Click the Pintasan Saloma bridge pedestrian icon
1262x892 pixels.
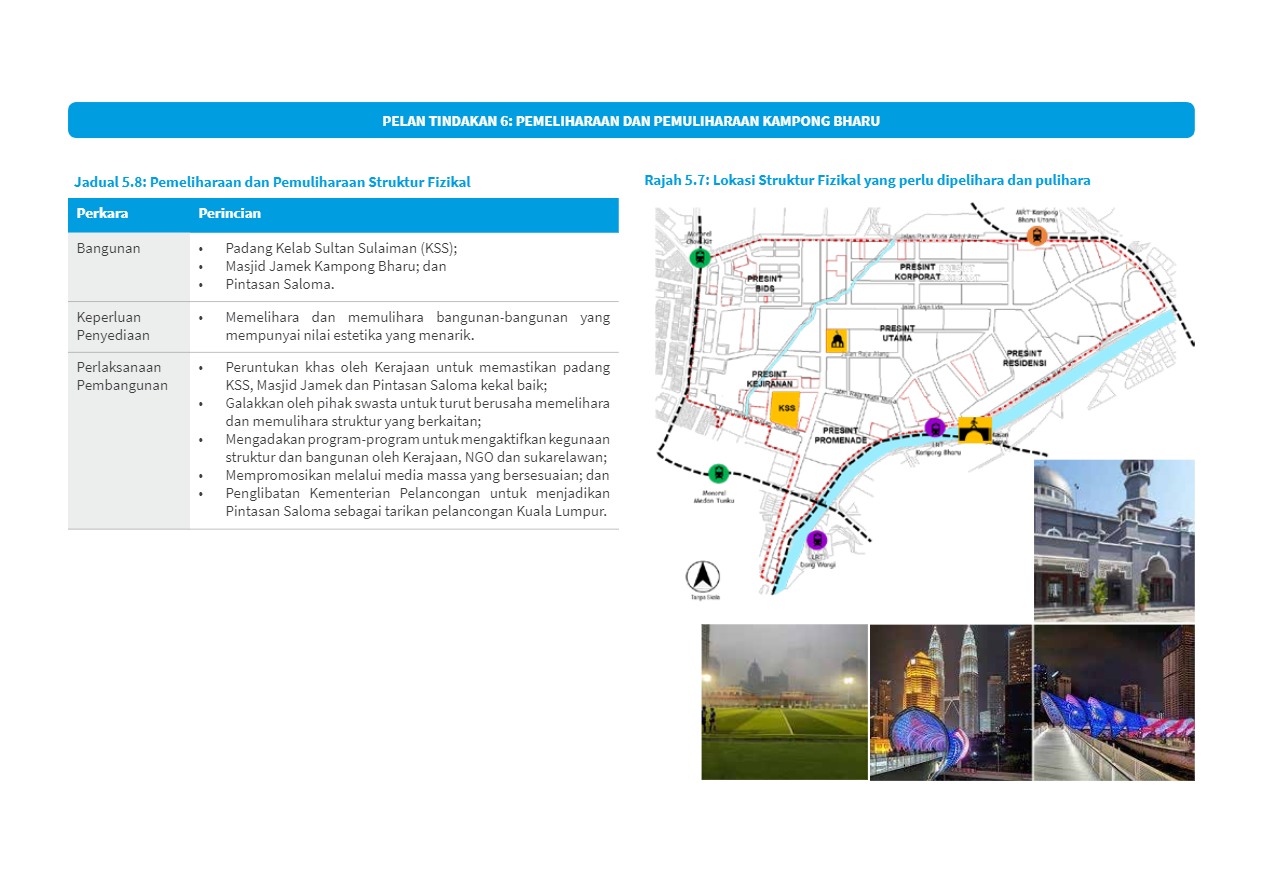[973, 430]
